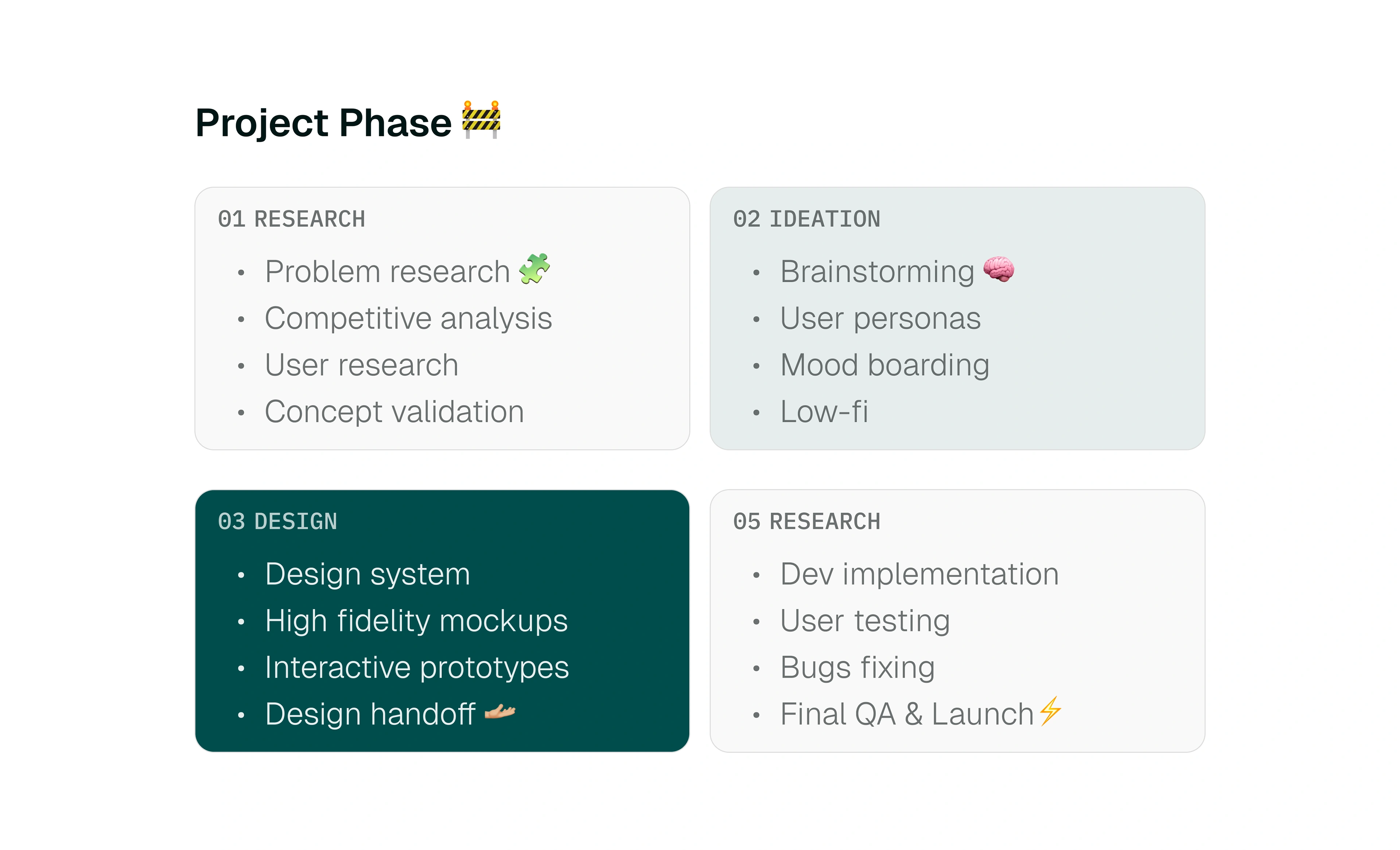Screen dimensions: 1400x850
Task: Click the Mood boarding list entry
Action: (884, 365)
